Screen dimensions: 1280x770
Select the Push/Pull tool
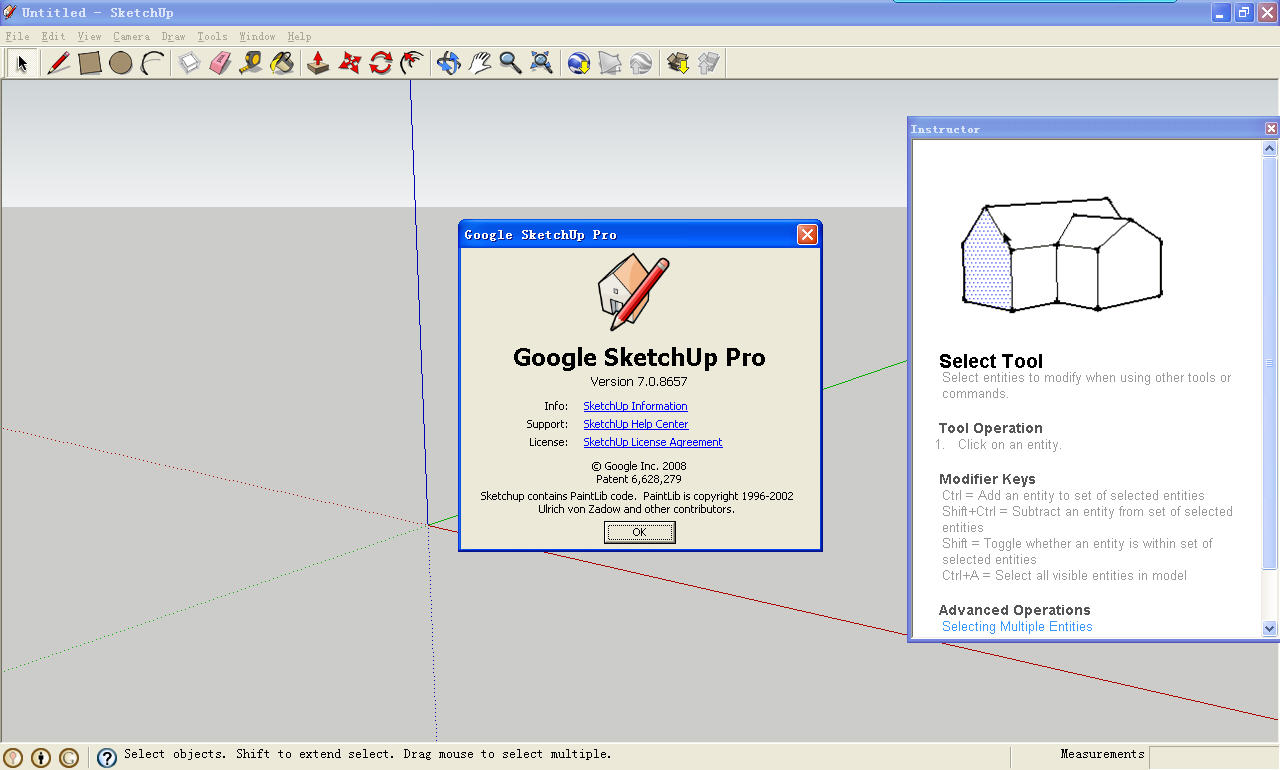click(x=318, y=63)
